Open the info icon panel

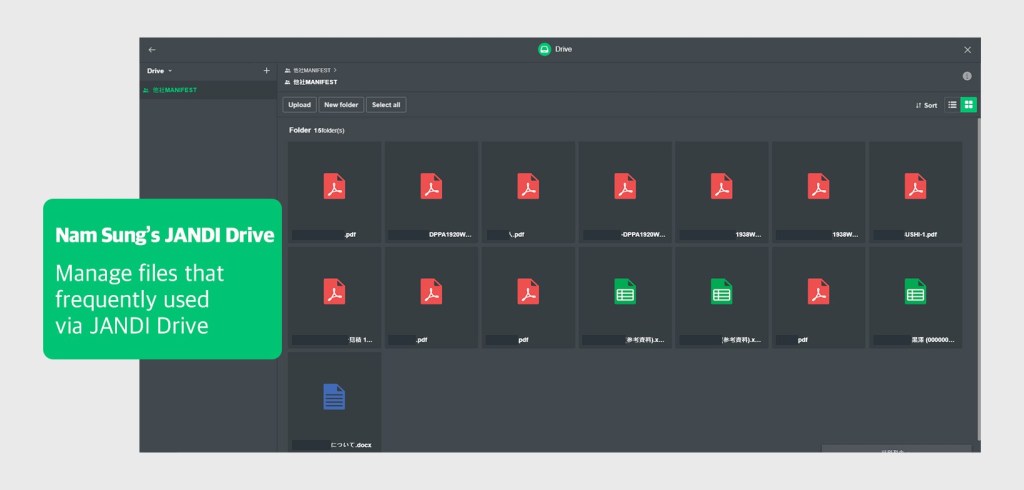tap(967, 76)
